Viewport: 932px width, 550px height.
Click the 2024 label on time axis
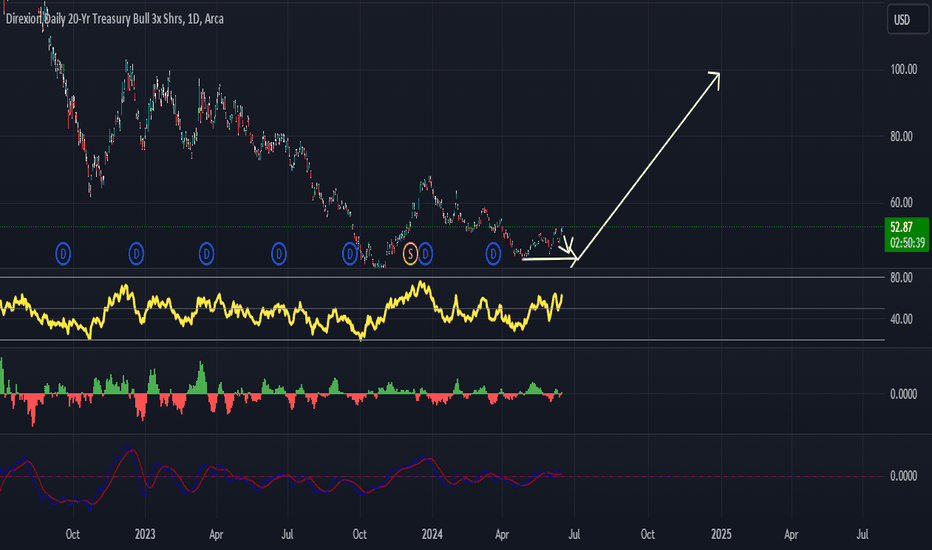pos(432,534)
